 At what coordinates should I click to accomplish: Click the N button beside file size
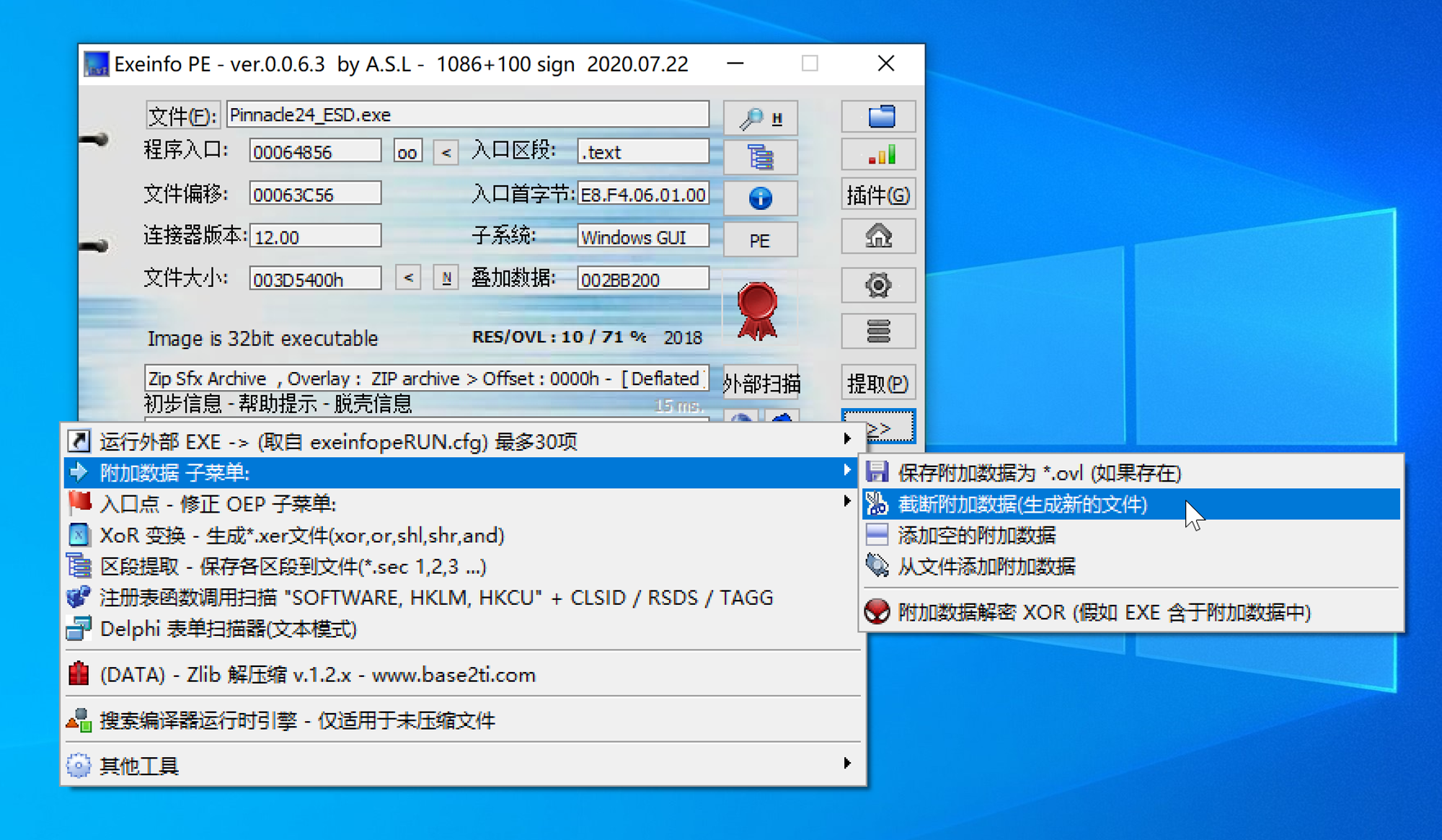pos(446,278)
